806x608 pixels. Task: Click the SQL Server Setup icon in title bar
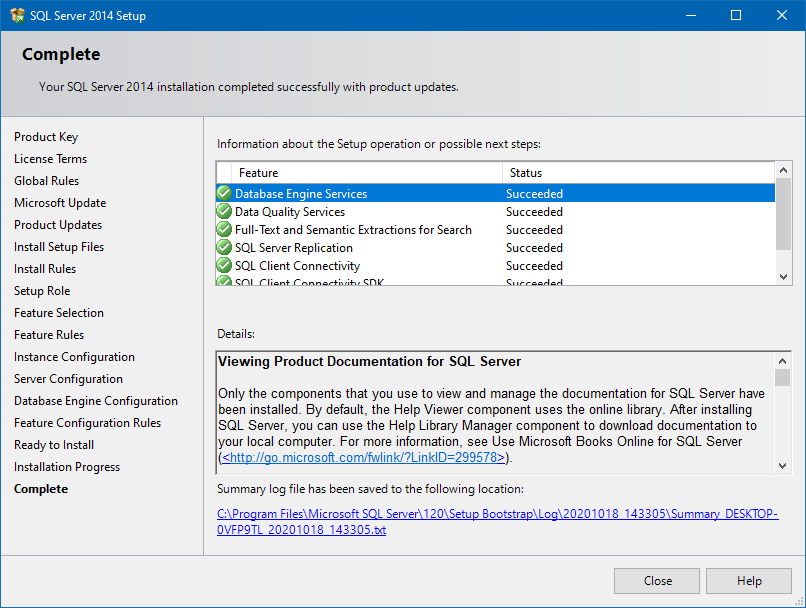(16, 15)
